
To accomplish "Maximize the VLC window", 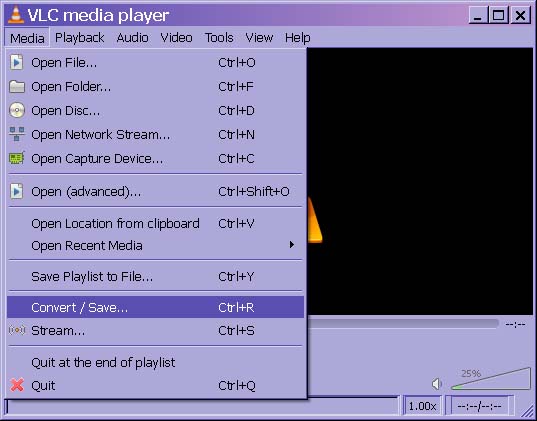I will click(x=499, y=15).
